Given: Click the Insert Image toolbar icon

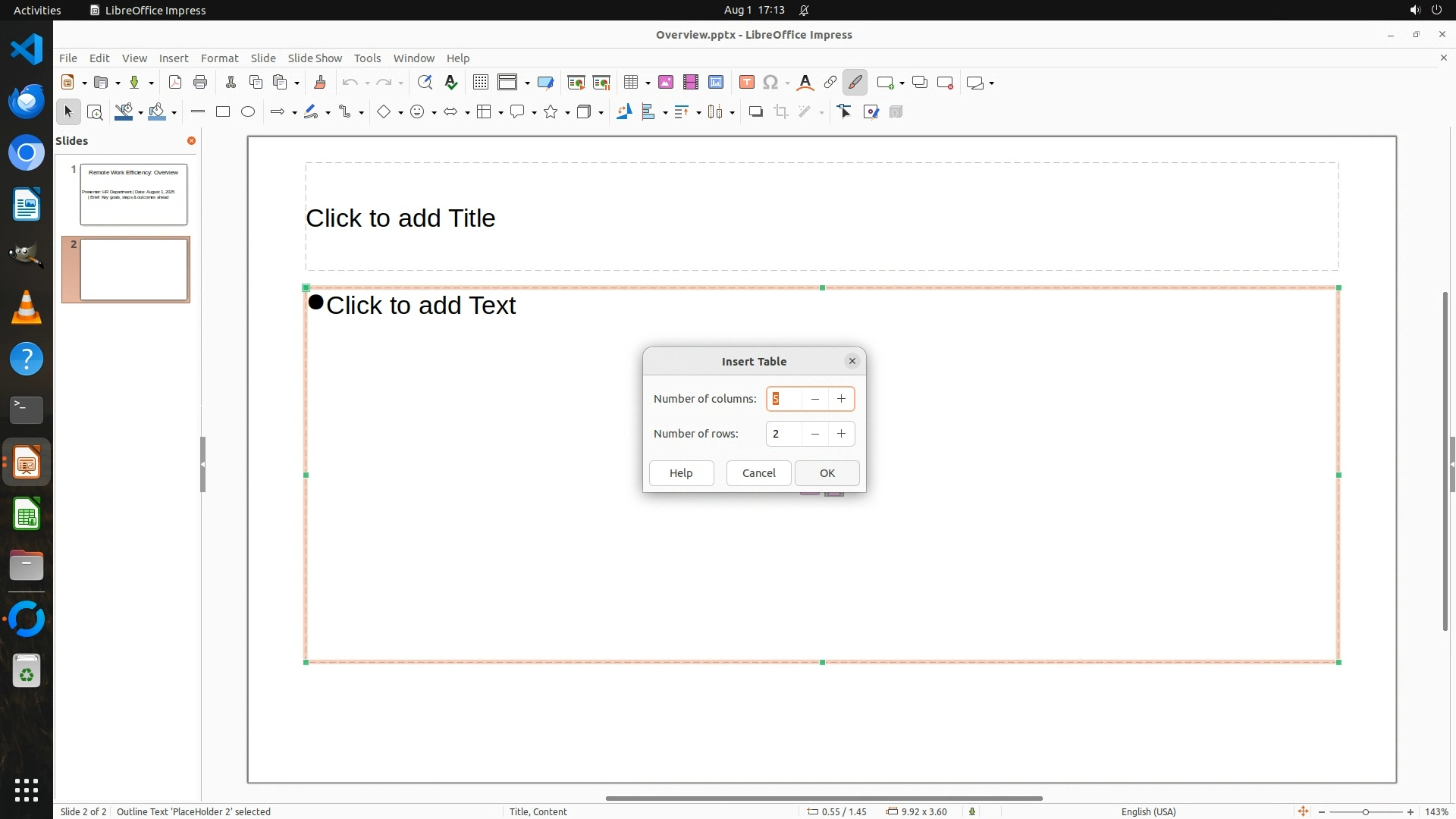Looking at the screenshot, I should point(666,83).
